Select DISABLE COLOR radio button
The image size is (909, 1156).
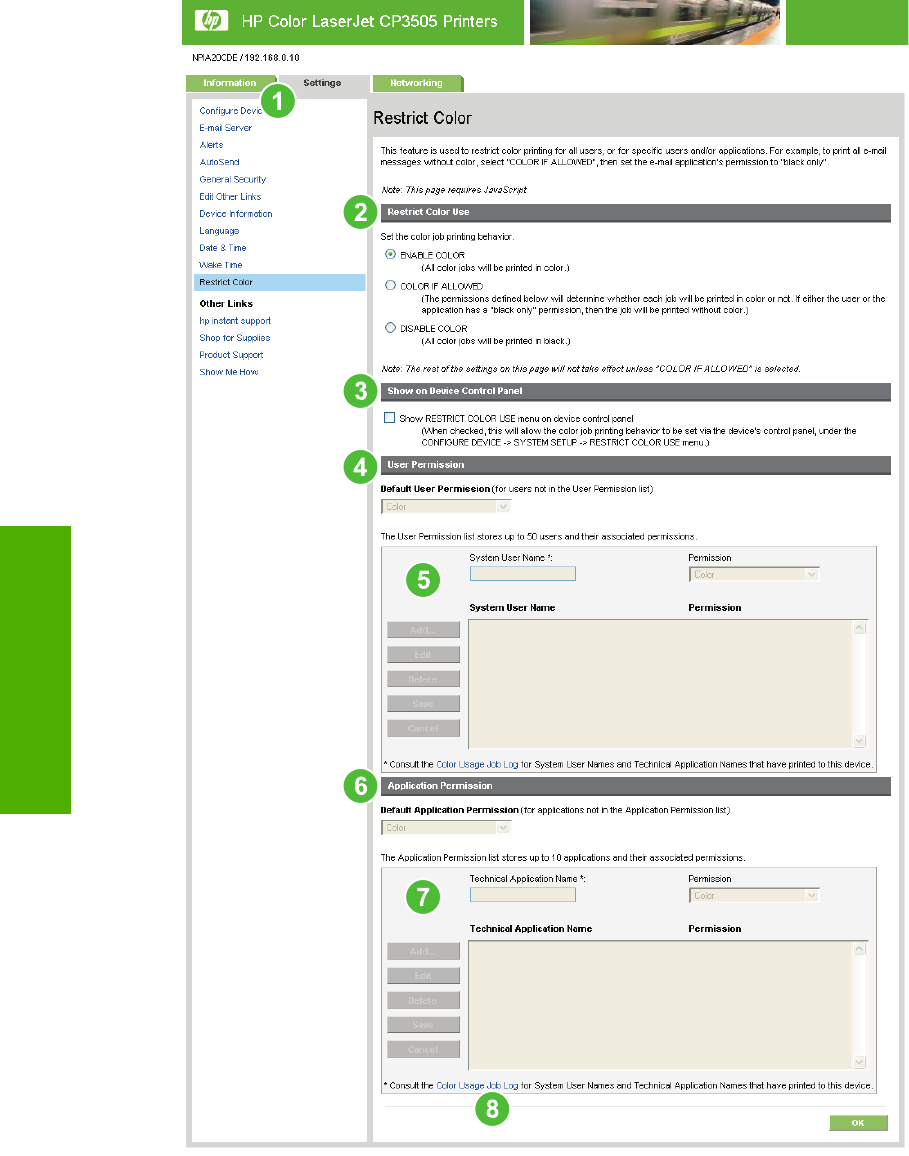pyautogui.click(x=391, y=328)
